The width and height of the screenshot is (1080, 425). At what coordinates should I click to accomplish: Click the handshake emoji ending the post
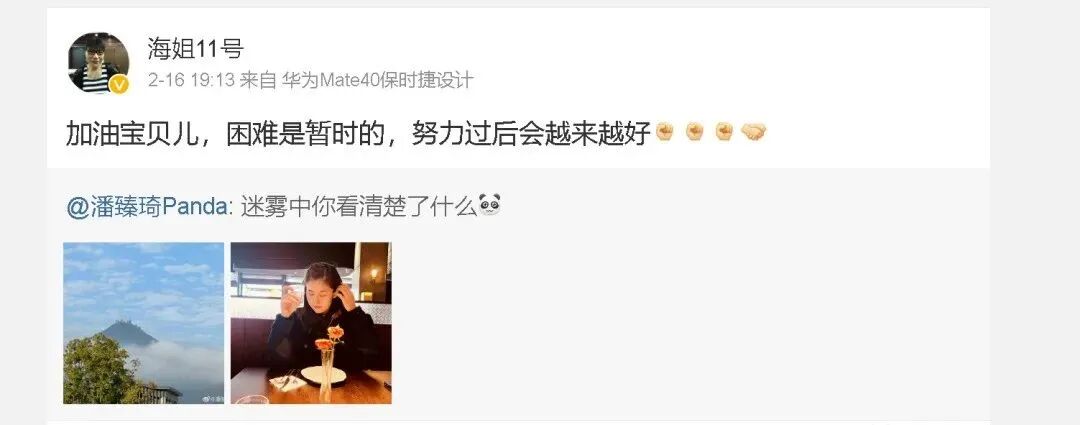[x=754, y=132]
